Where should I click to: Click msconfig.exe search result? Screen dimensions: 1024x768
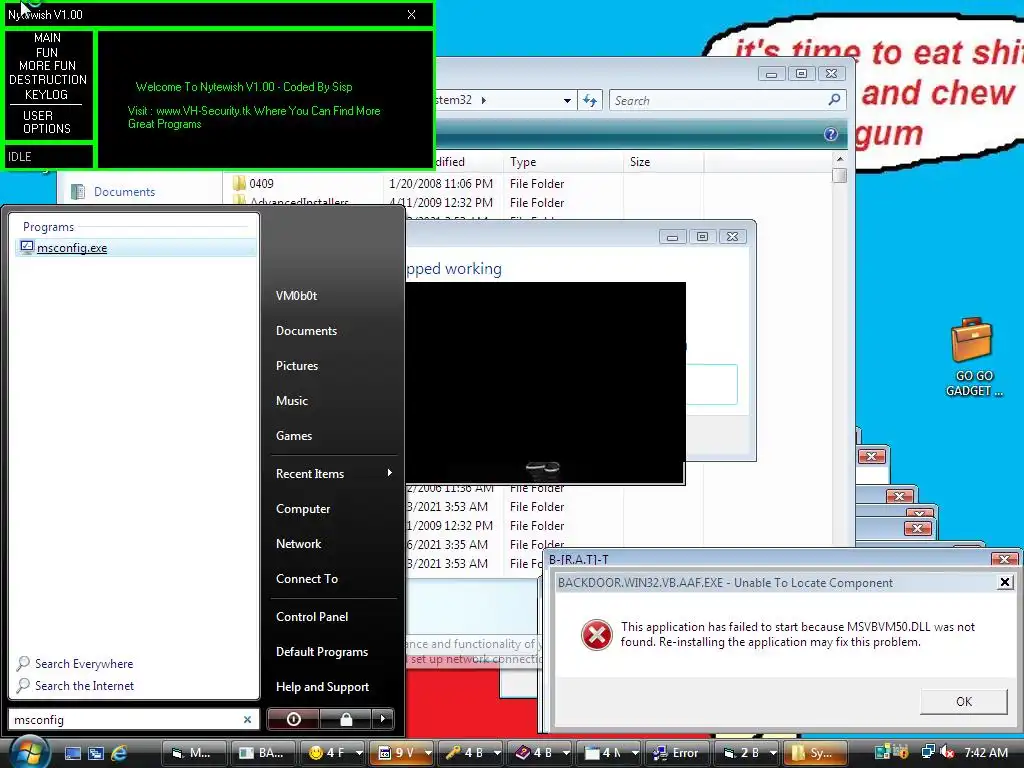click(x=135, y=248)
